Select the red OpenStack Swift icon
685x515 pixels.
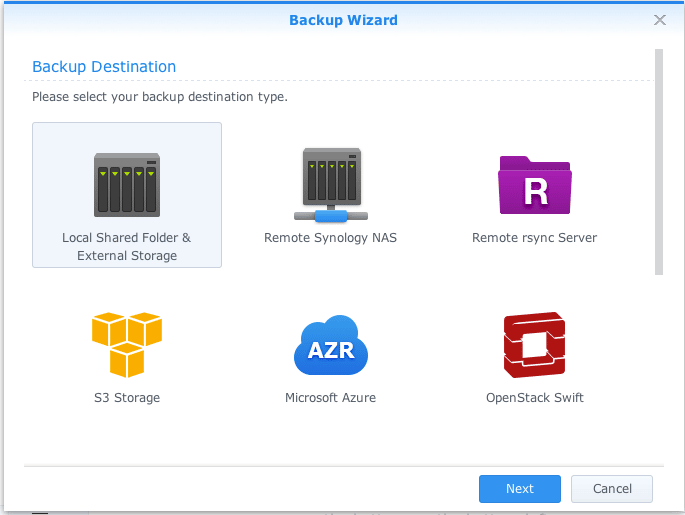[x=535, y=345]
